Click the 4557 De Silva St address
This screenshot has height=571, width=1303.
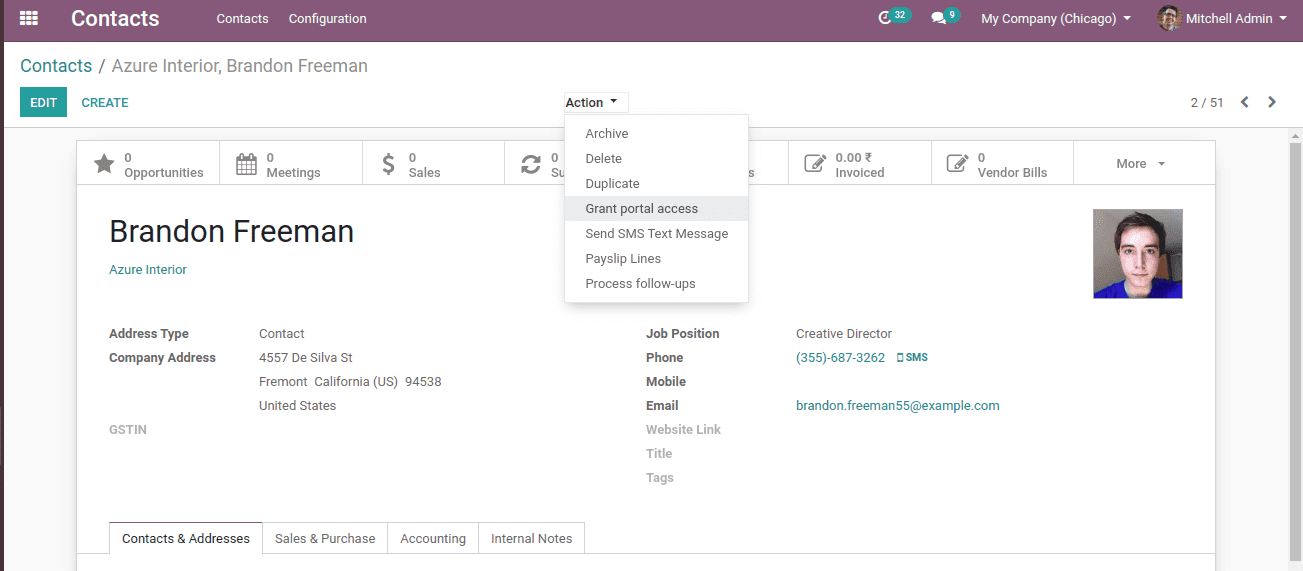click(305, 358)
